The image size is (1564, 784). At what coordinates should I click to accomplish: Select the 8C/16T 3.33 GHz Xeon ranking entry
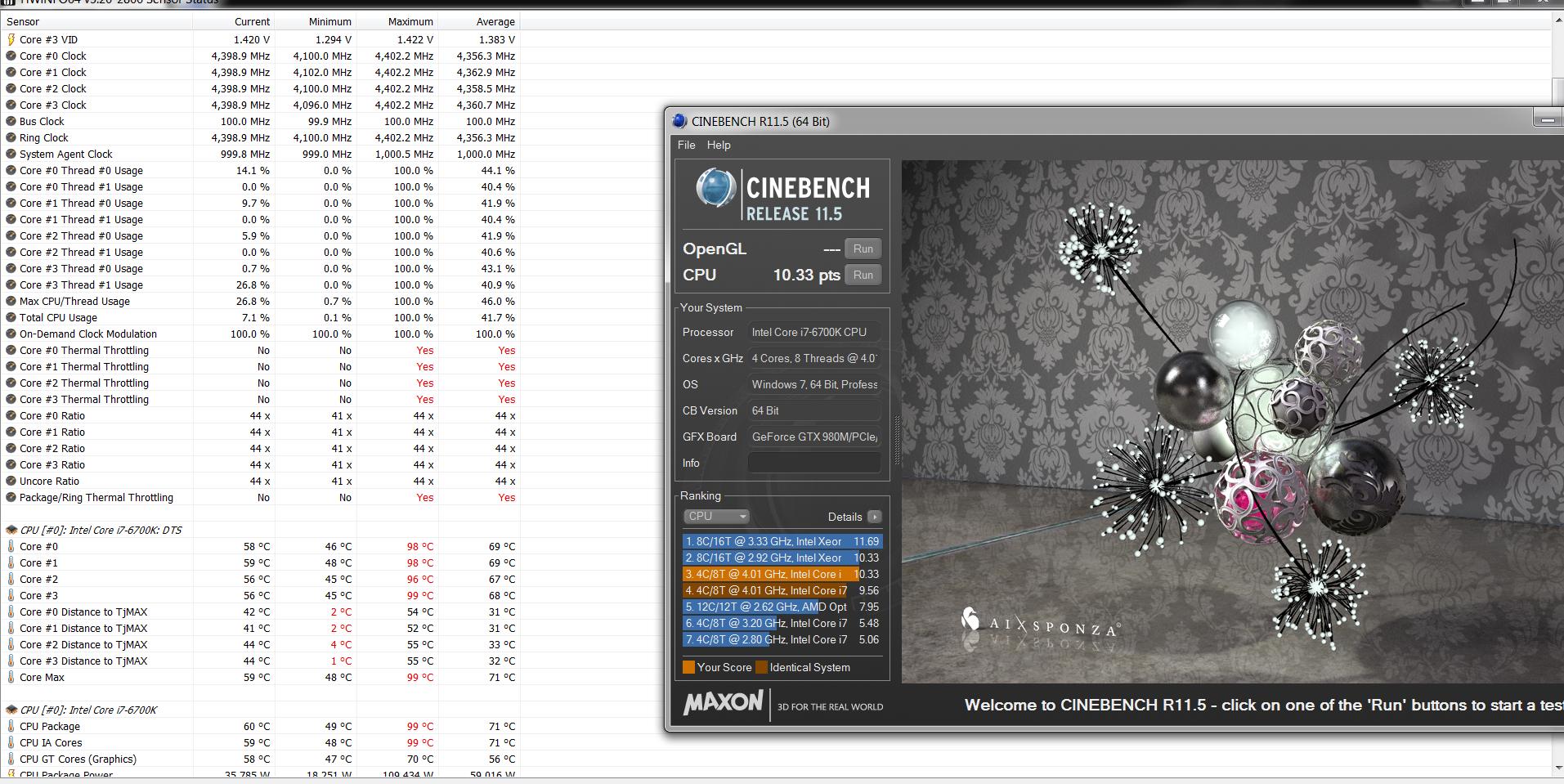coord(782,541)
